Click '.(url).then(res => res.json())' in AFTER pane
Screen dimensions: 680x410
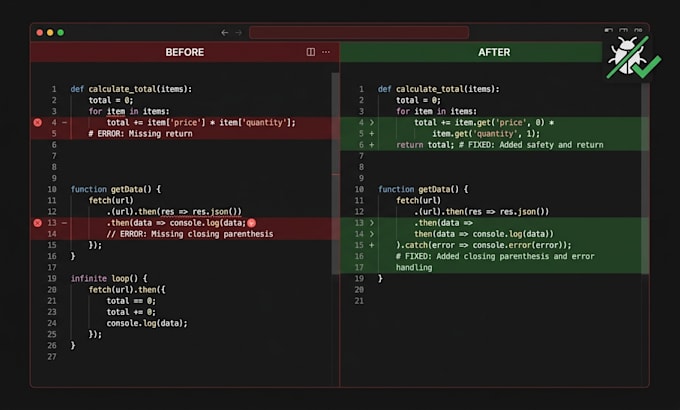pyautogui.click(x=481, y=212)
